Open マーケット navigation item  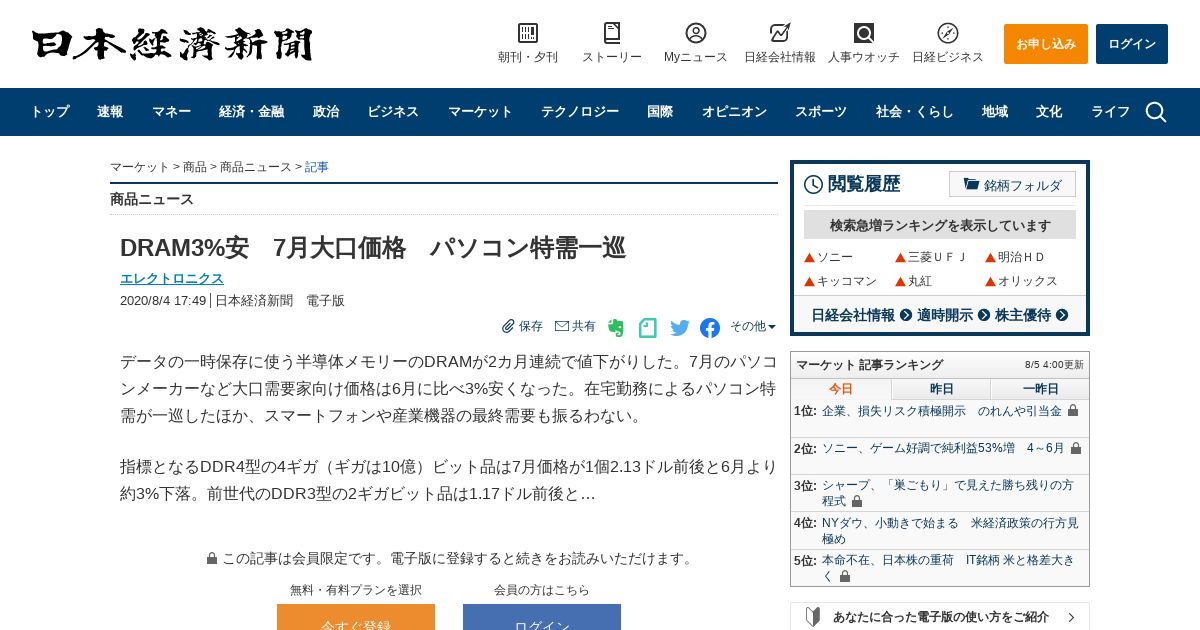click(x=480, y=112)
